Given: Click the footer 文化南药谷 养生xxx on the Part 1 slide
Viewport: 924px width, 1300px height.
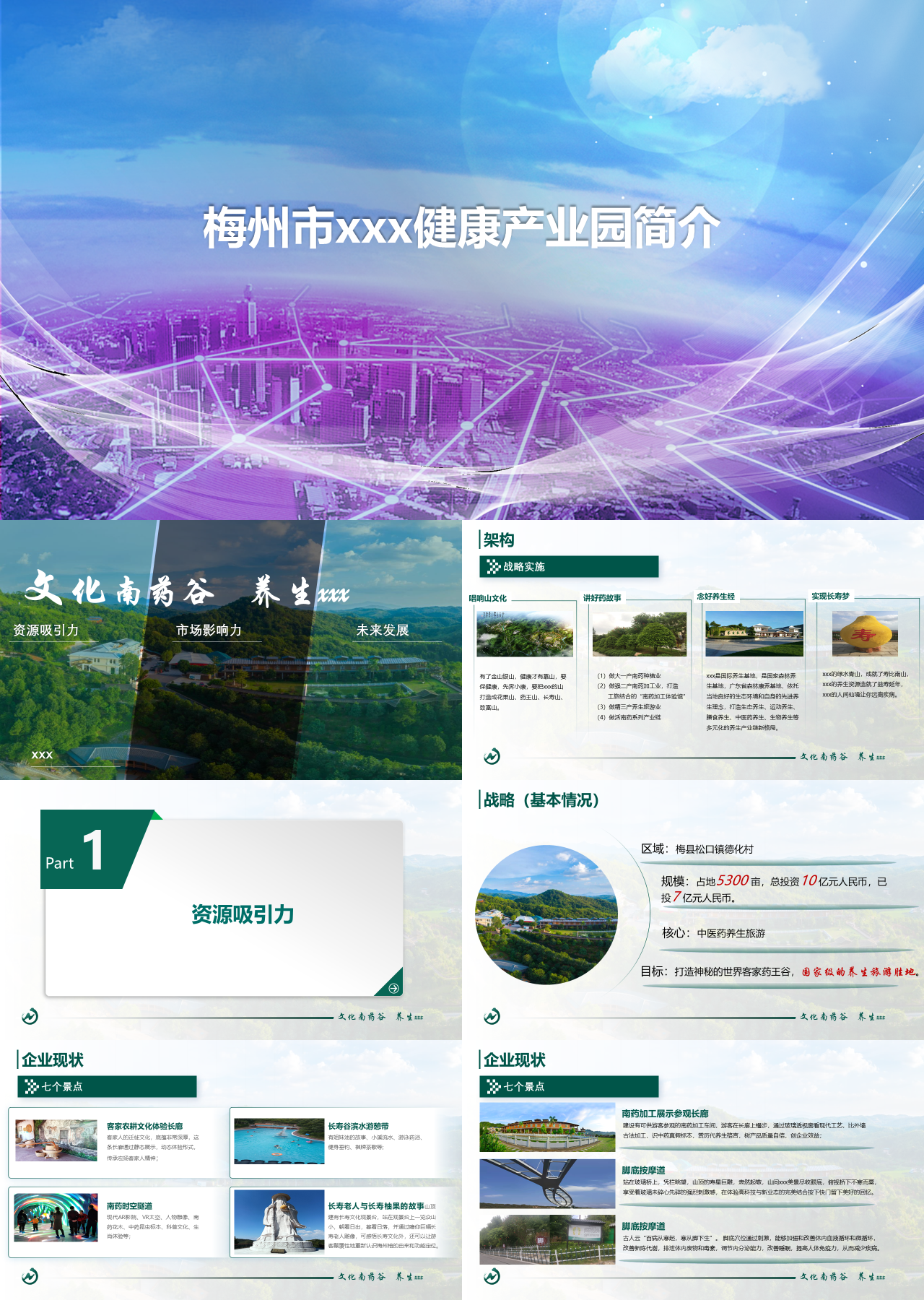Looking at the screenshot, I should coord(380,1017).
